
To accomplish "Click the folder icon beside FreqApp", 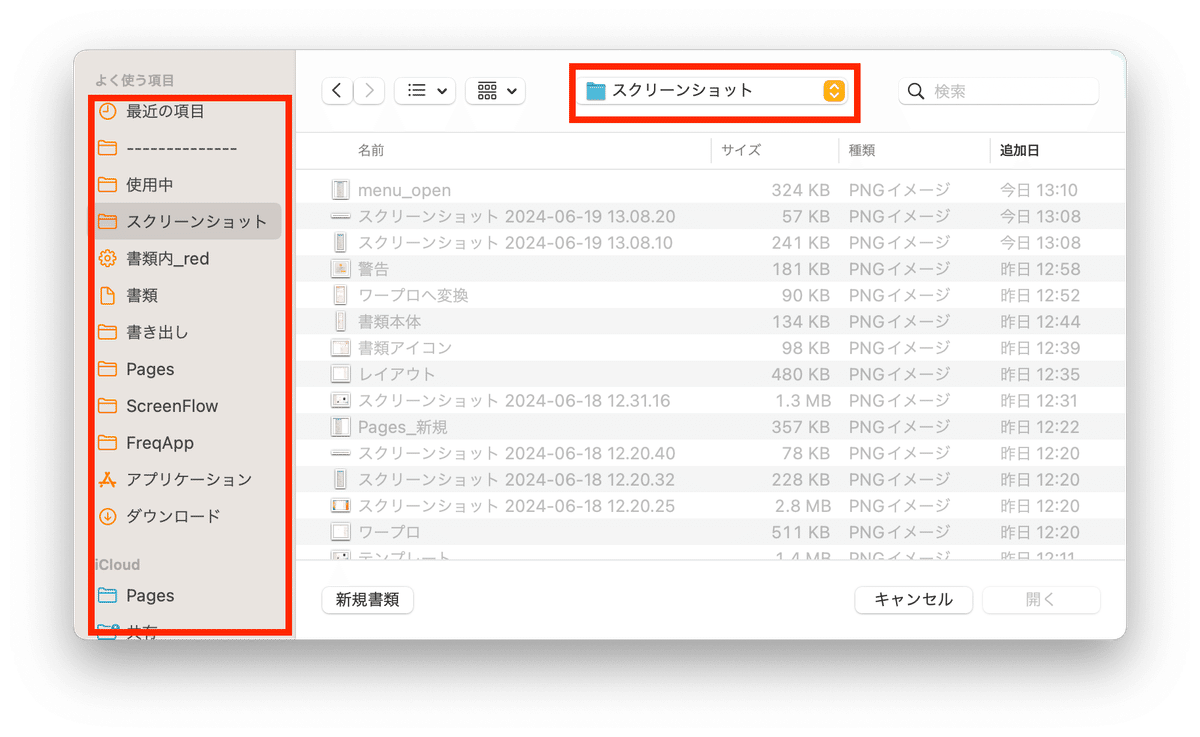I will [x=107, y=443].
